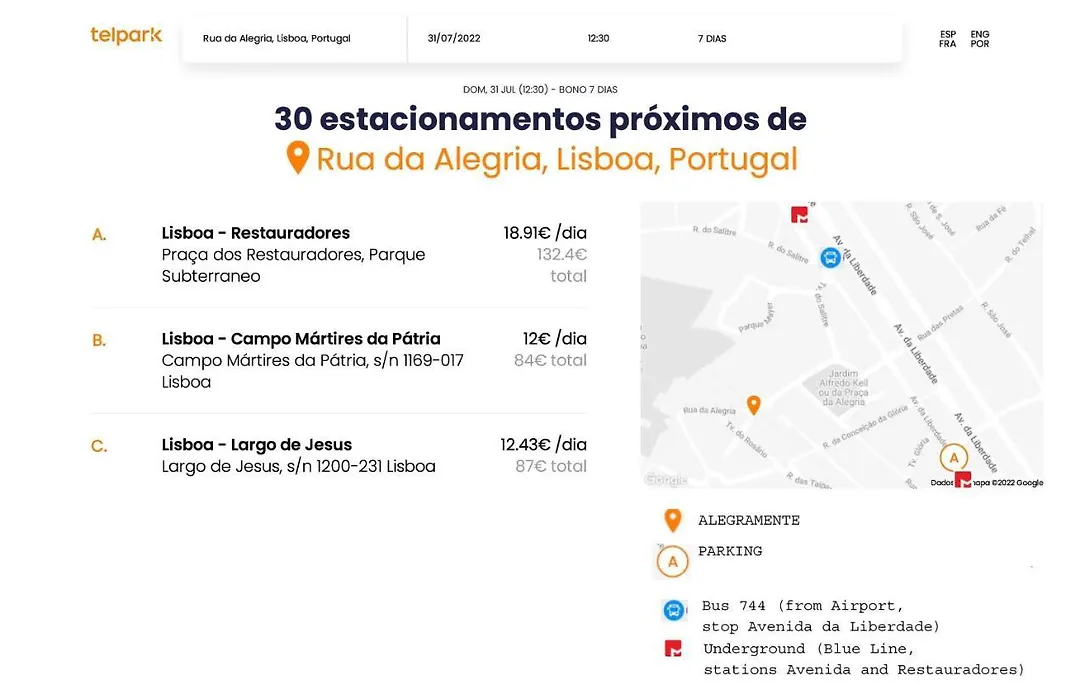Switch language to ENG
The height and width of the screenshot is (700, 1080).
(980, 34)
